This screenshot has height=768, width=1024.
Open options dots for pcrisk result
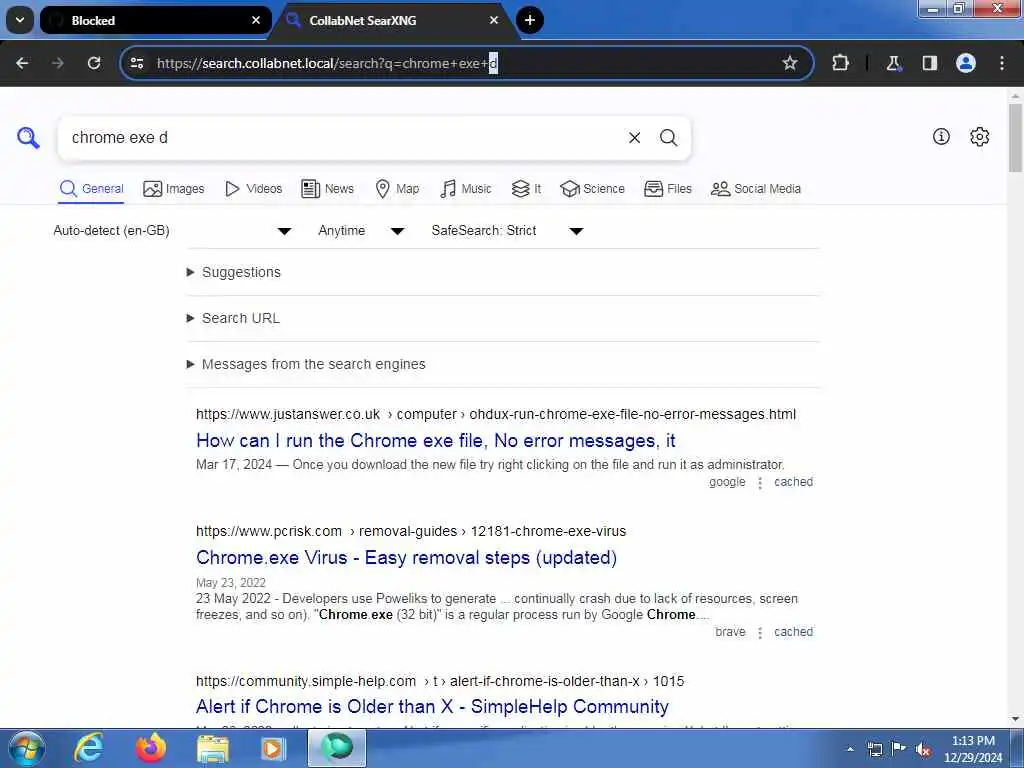click(760, 633)
